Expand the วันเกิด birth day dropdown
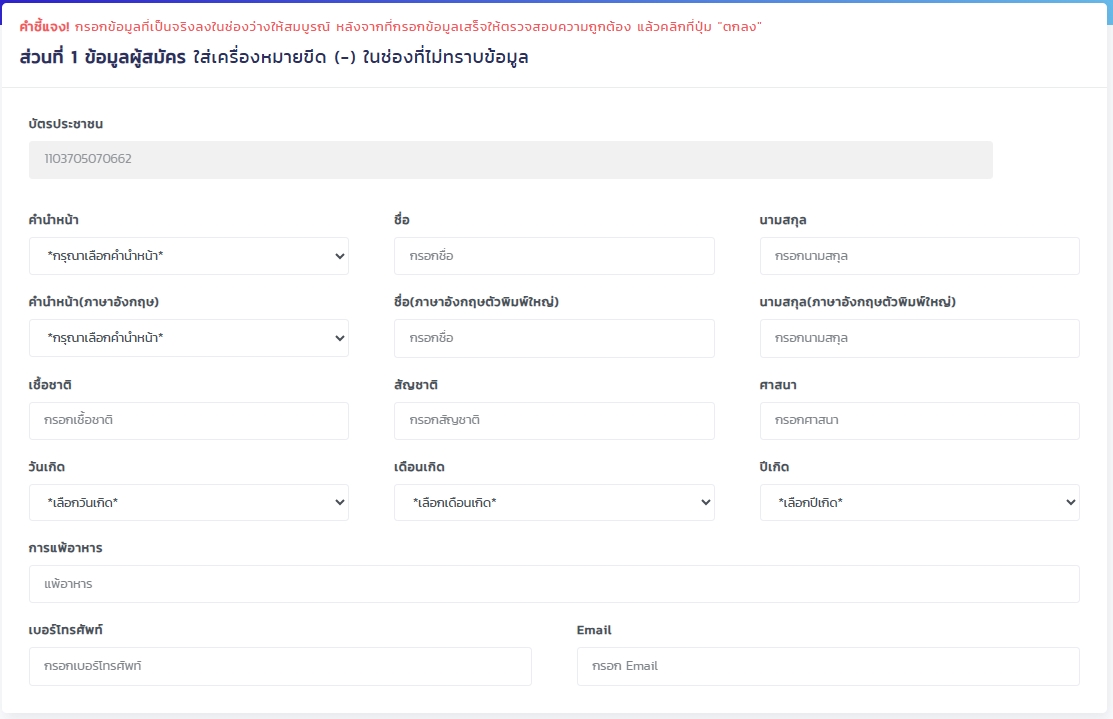The image size is (1113, 719). 188,502
